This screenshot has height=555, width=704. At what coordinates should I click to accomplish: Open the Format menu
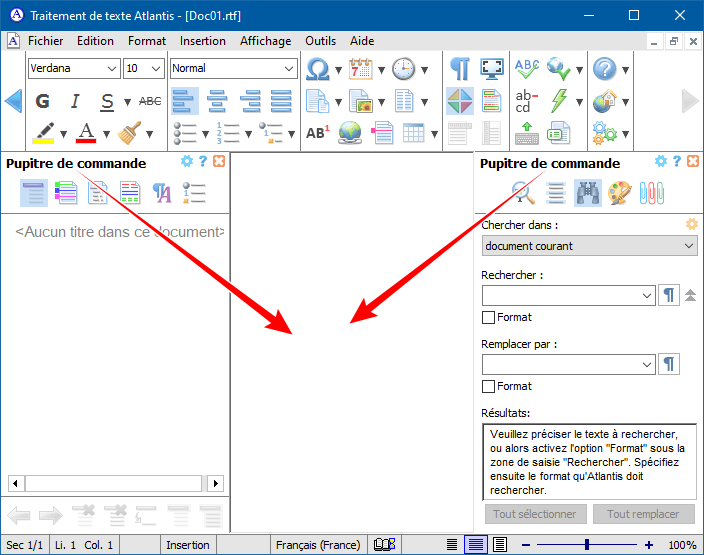point(147,41)
